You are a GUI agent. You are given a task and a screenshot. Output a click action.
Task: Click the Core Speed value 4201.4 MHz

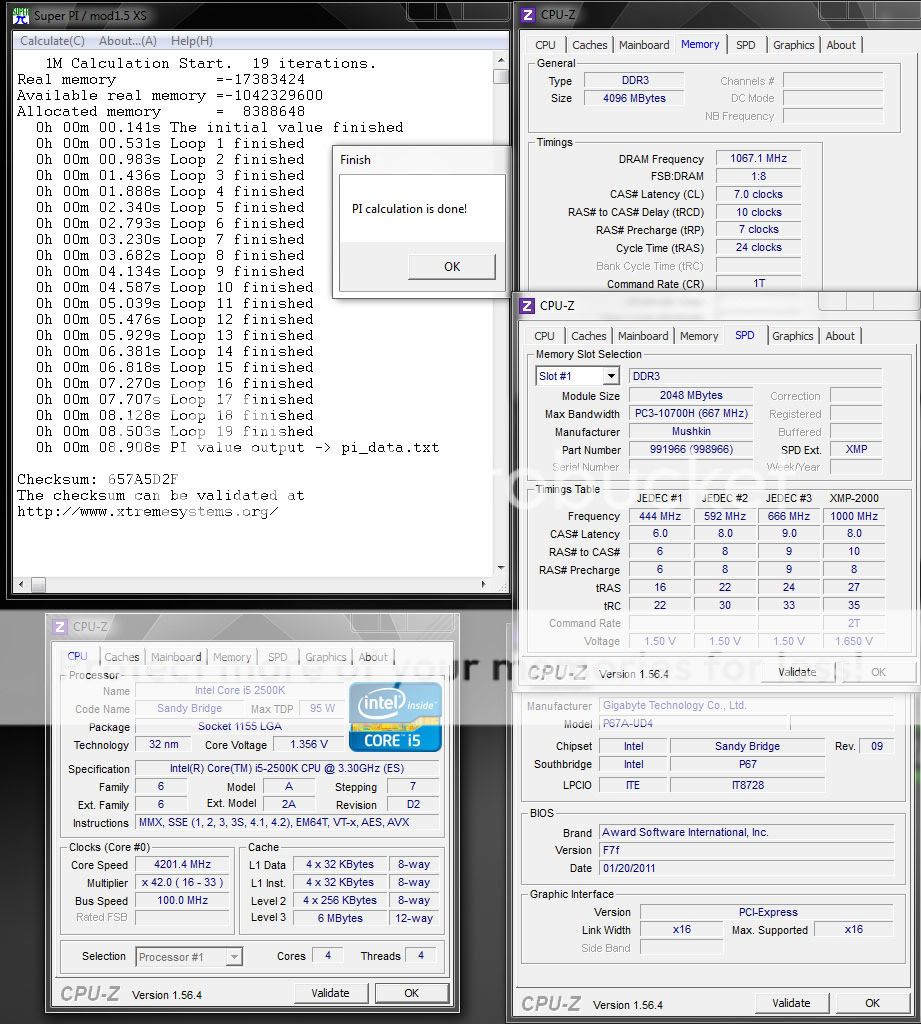click(x=182, y=865)
